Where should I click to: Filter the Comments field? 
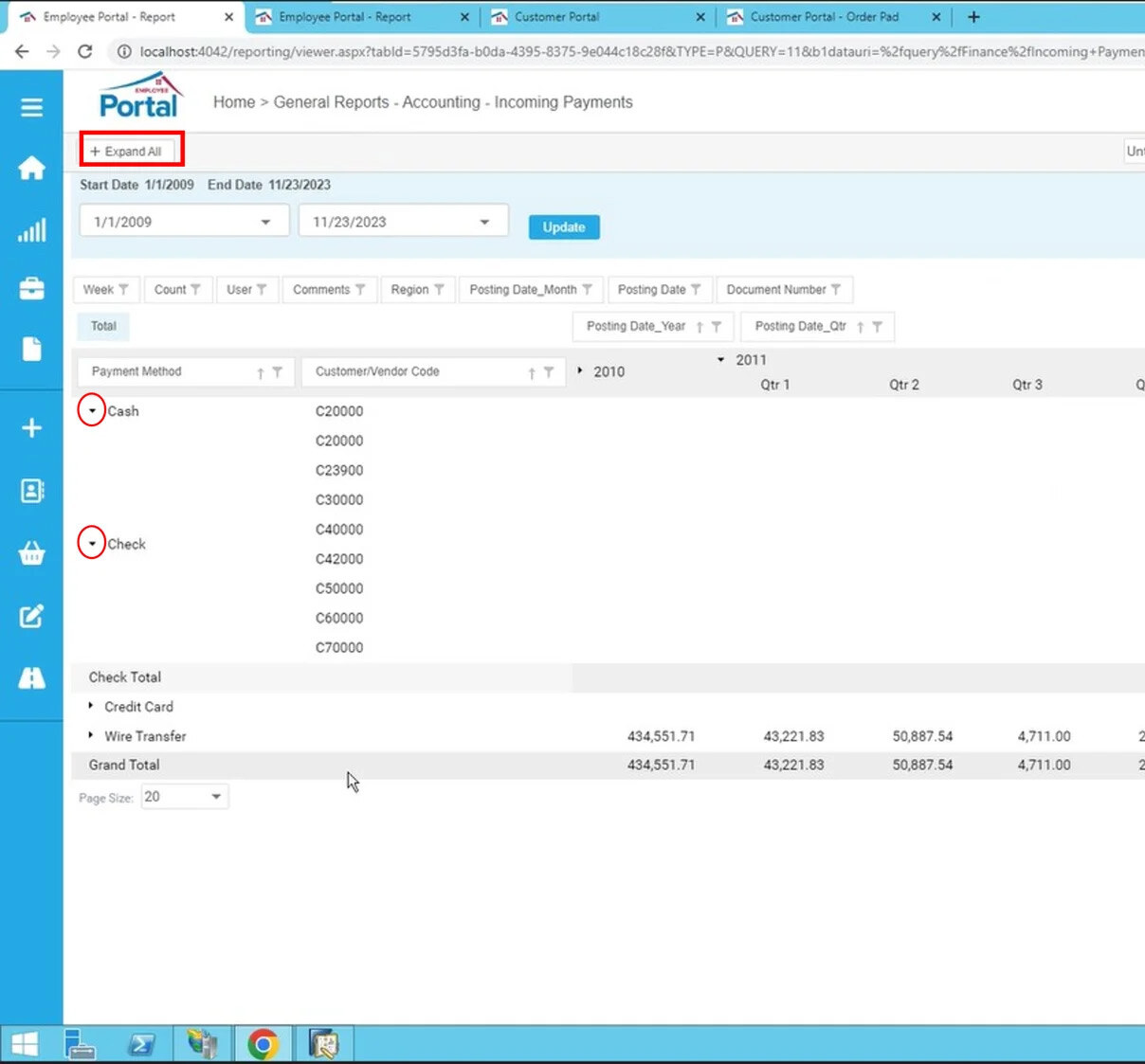point(360,290)
